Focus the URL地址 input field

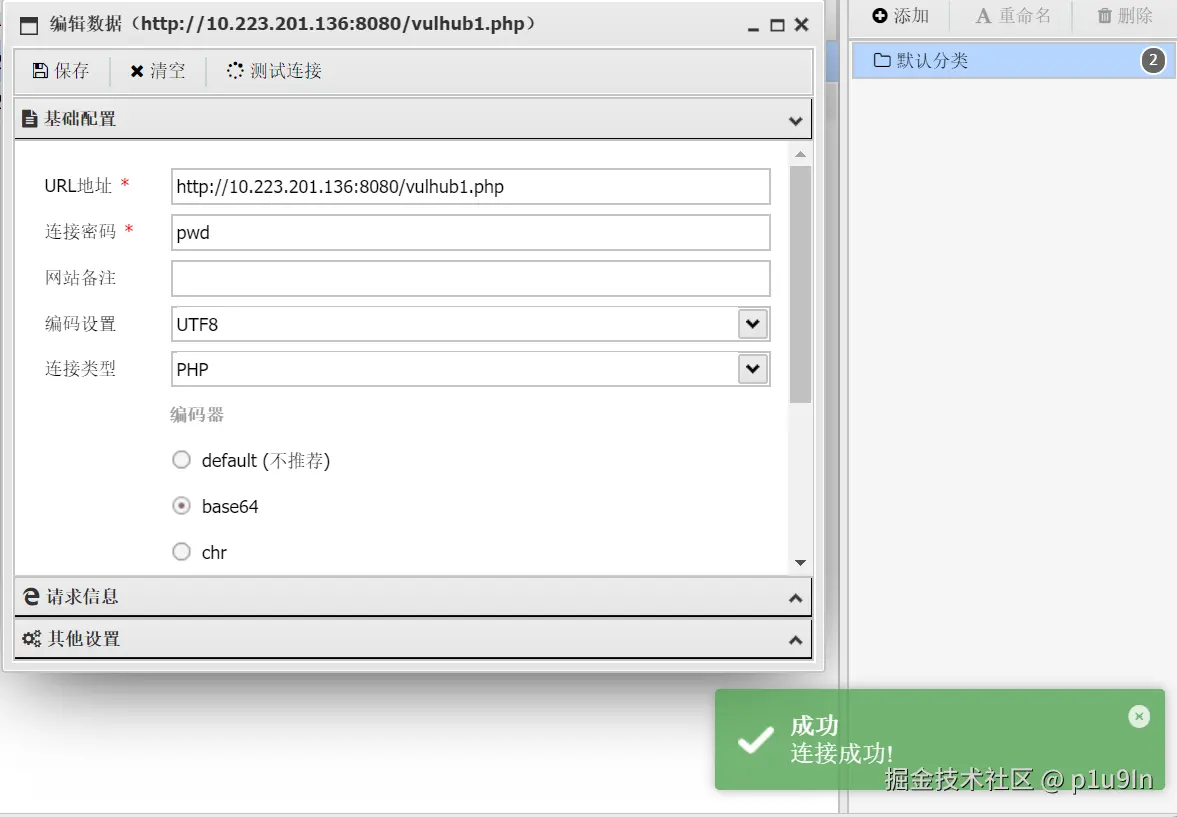pyautogui.click(x=471, y=186)
